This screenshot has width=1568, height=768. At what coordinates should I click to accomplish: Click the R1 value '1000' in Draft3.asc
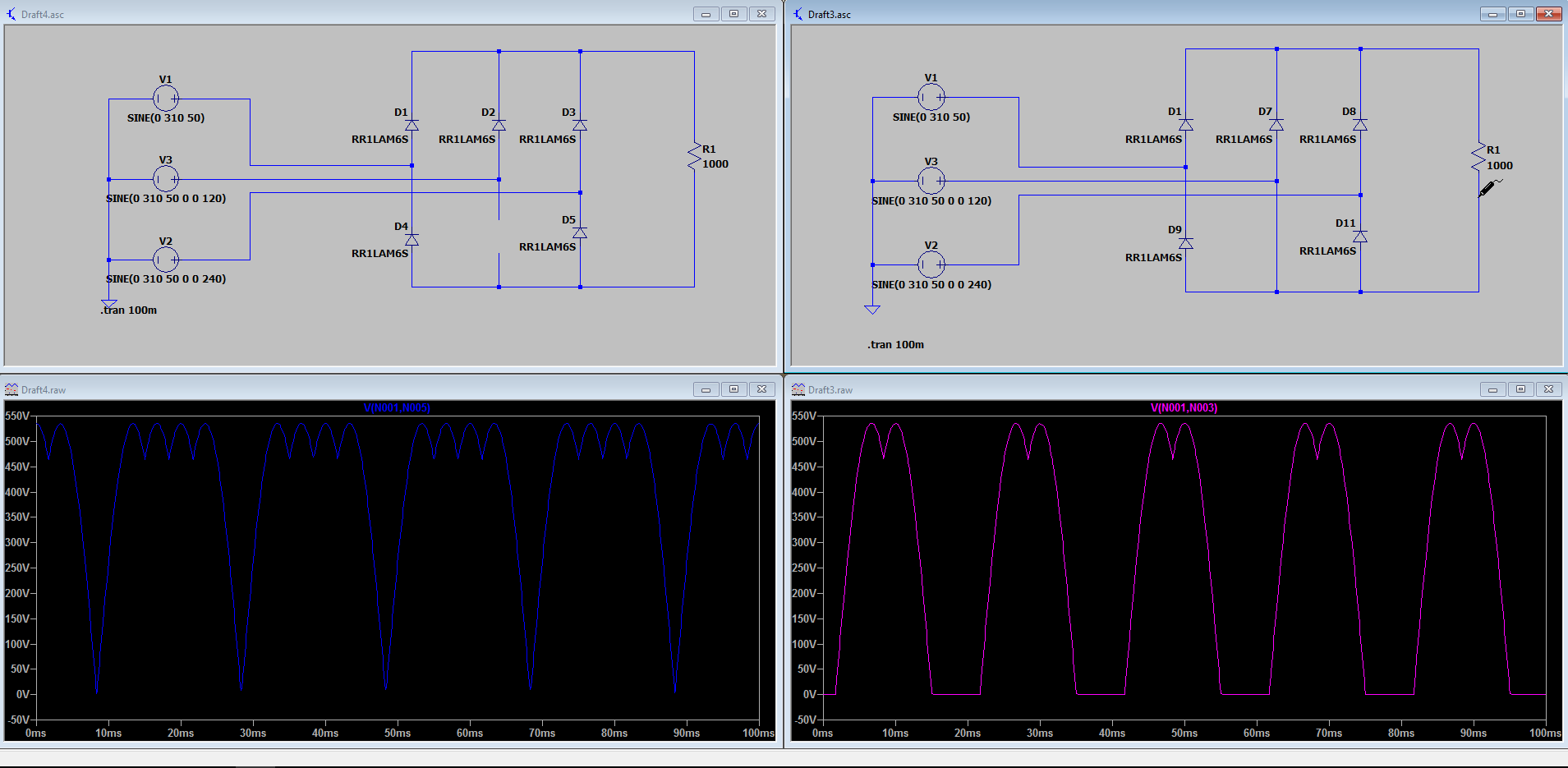1500,166
